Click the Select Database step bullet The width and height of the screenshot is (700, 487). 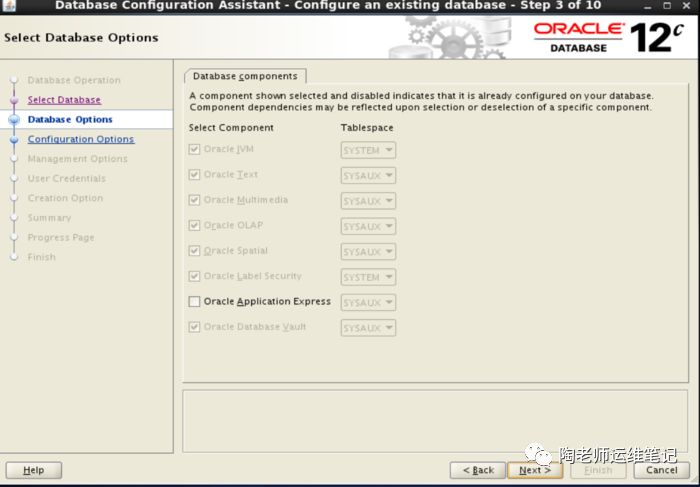point(14,100)
